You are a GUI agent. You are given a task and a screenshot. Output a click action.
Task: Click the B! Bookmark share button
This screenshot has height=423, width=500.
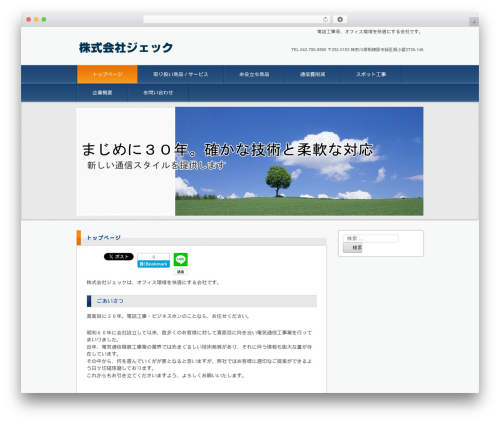coord(154,264)
